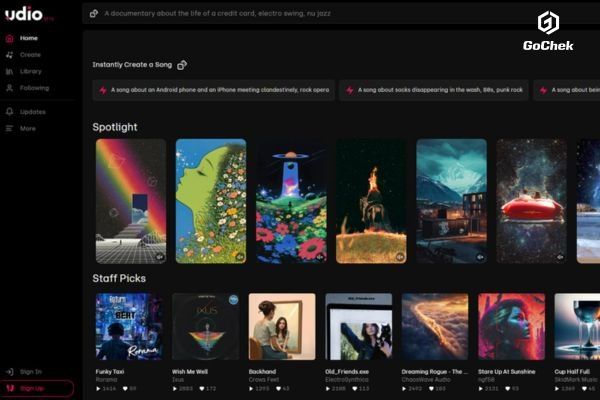Open the Backhand cover art
600x400 pixels.
(282, 327)
